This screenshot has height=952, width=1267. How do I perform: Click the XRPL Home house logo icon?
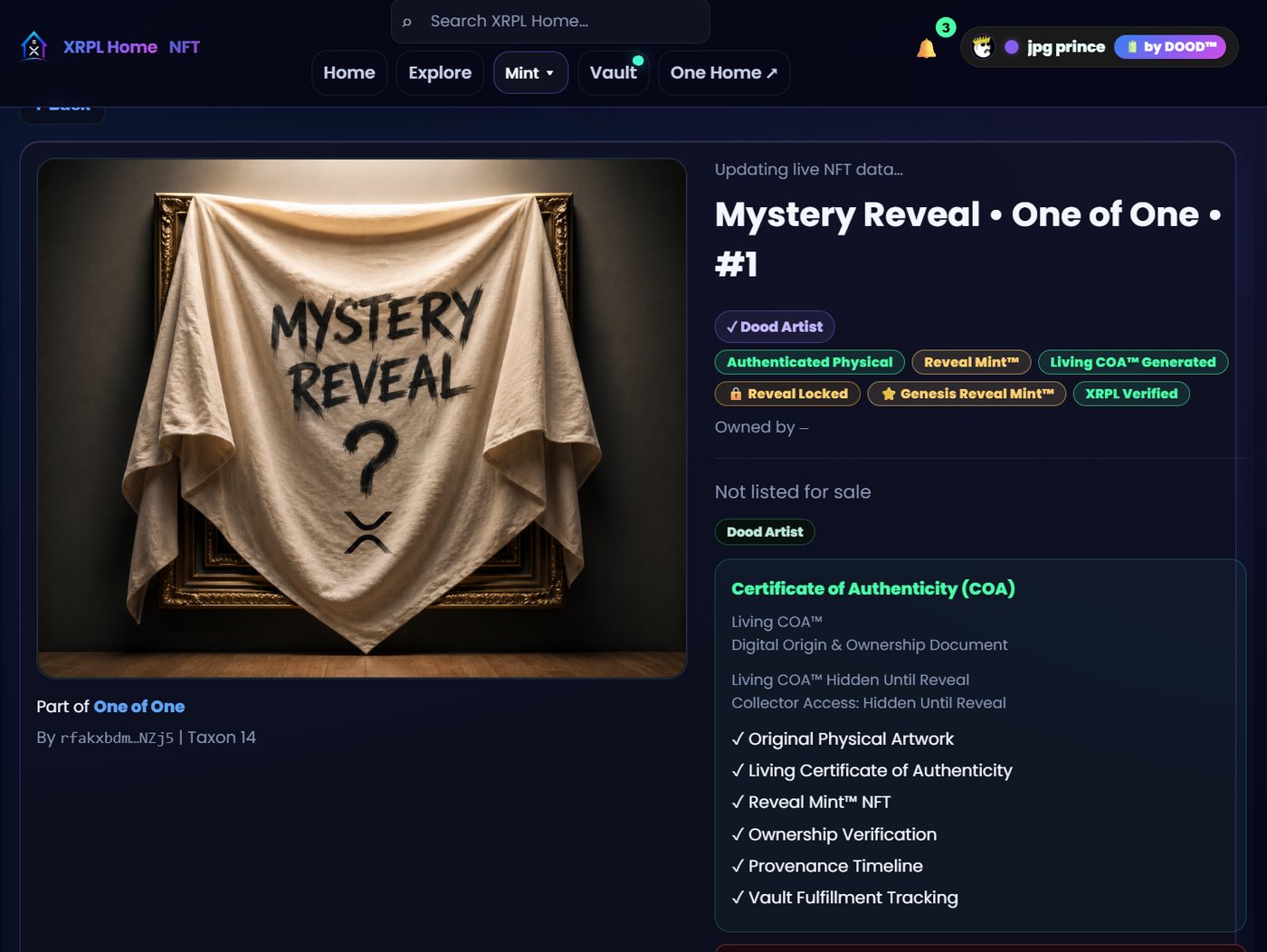[34, 46]
